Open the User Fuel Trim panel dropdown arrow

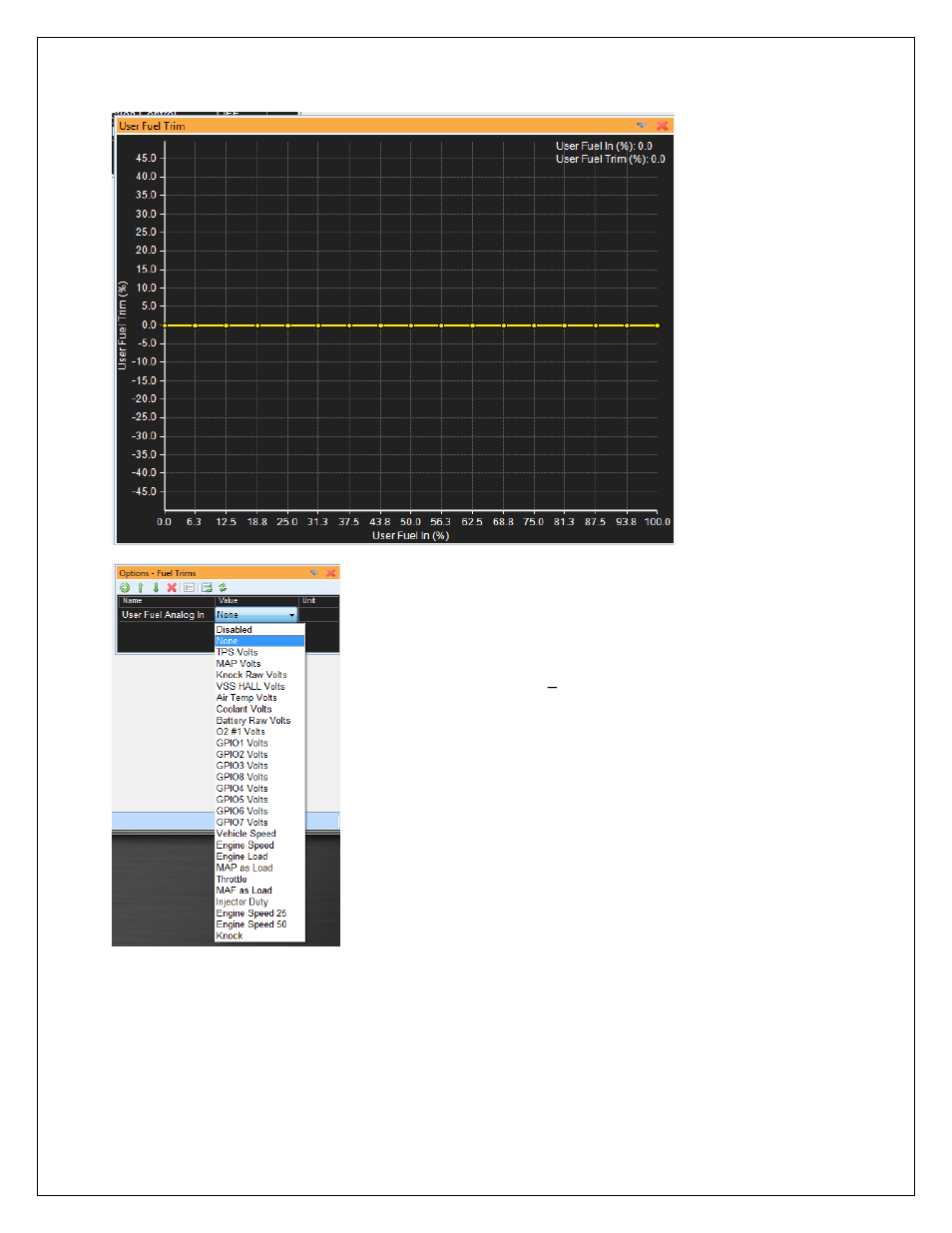[x=641, y=126]
